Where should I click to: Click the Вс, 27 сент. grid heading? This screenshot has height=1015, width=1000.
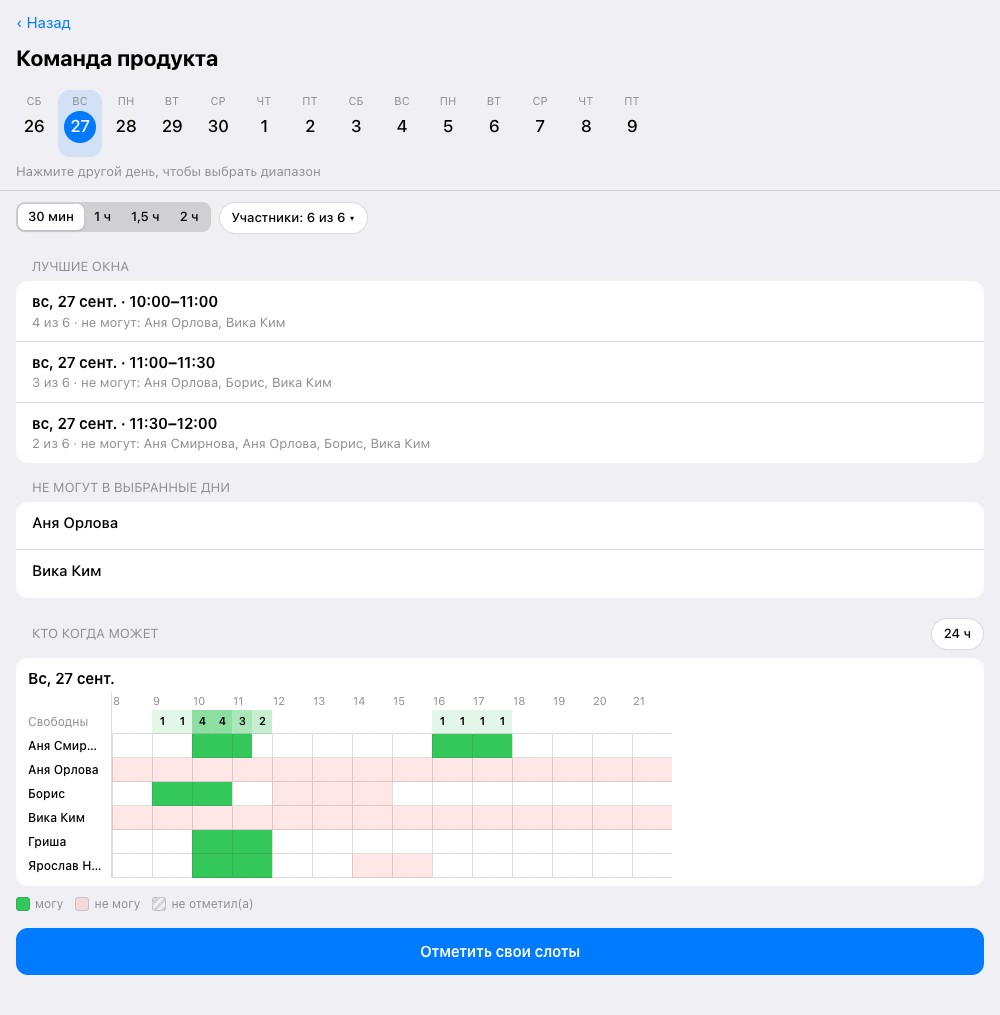(x=71, y=678)
